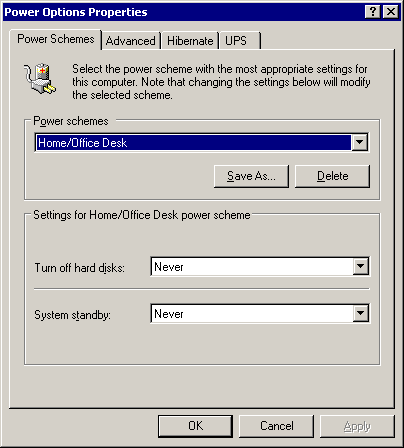404x448 pixels.
Task: Delete the selected power scheme
Action: (332, 176)
